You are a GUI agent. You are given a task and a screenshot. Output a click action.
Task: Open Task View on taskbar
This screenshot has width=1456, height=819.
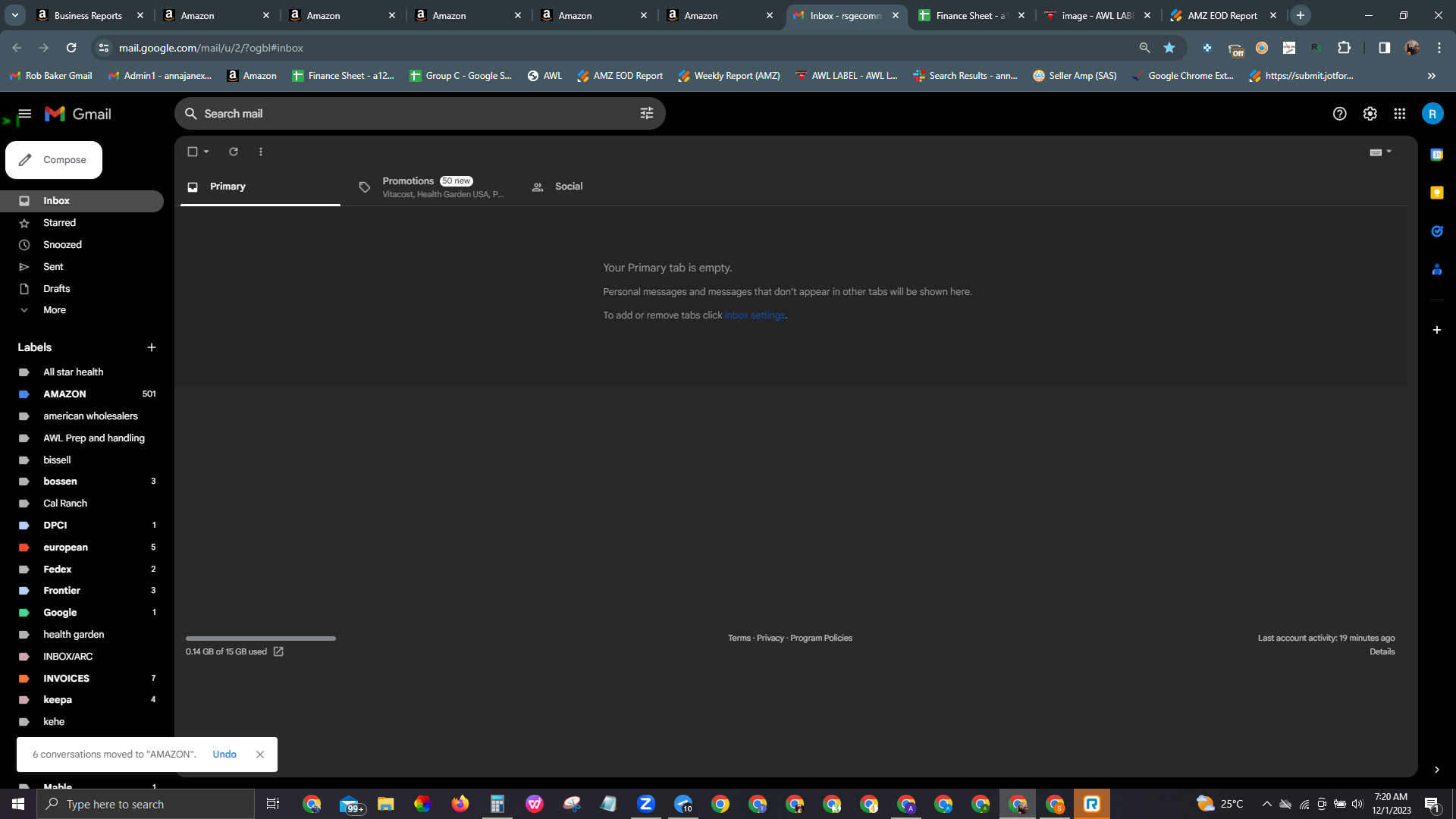tap(273, 804)
